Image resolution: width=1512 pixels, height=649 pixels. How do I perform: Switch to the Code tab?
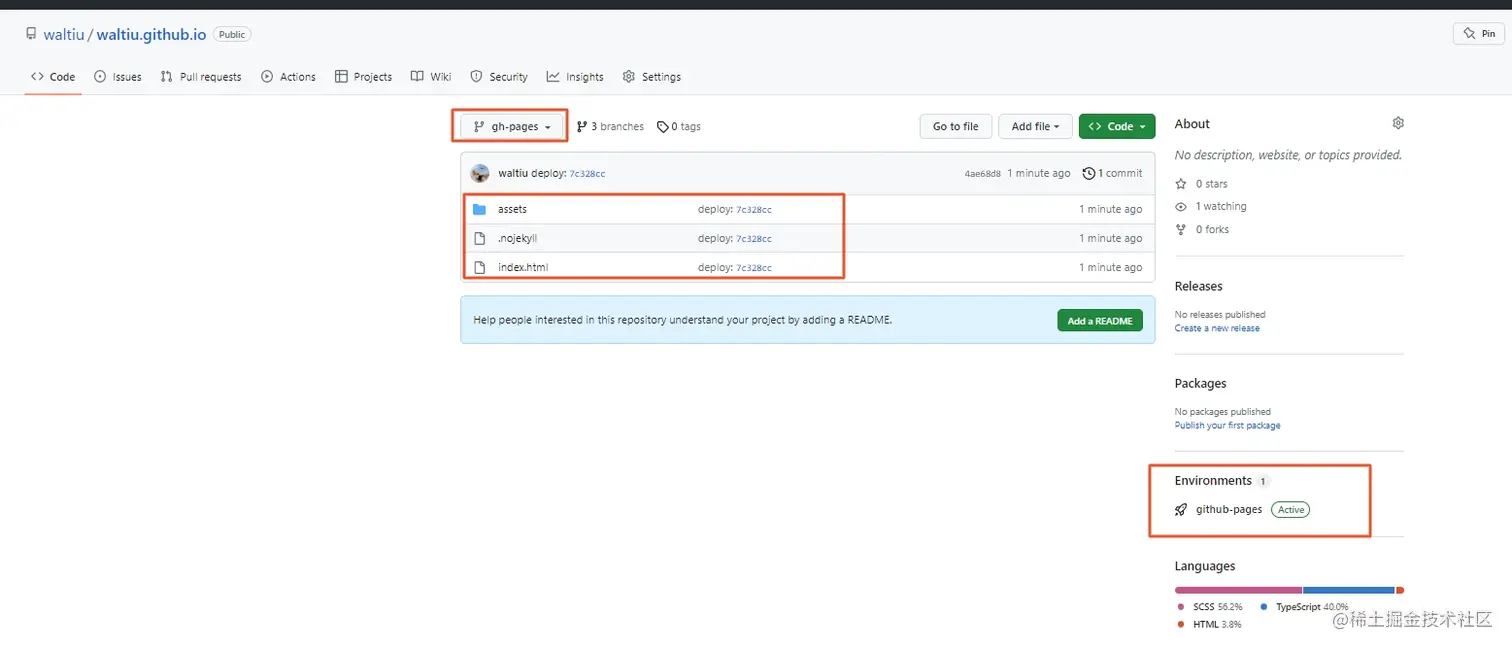tap(53, 77)
